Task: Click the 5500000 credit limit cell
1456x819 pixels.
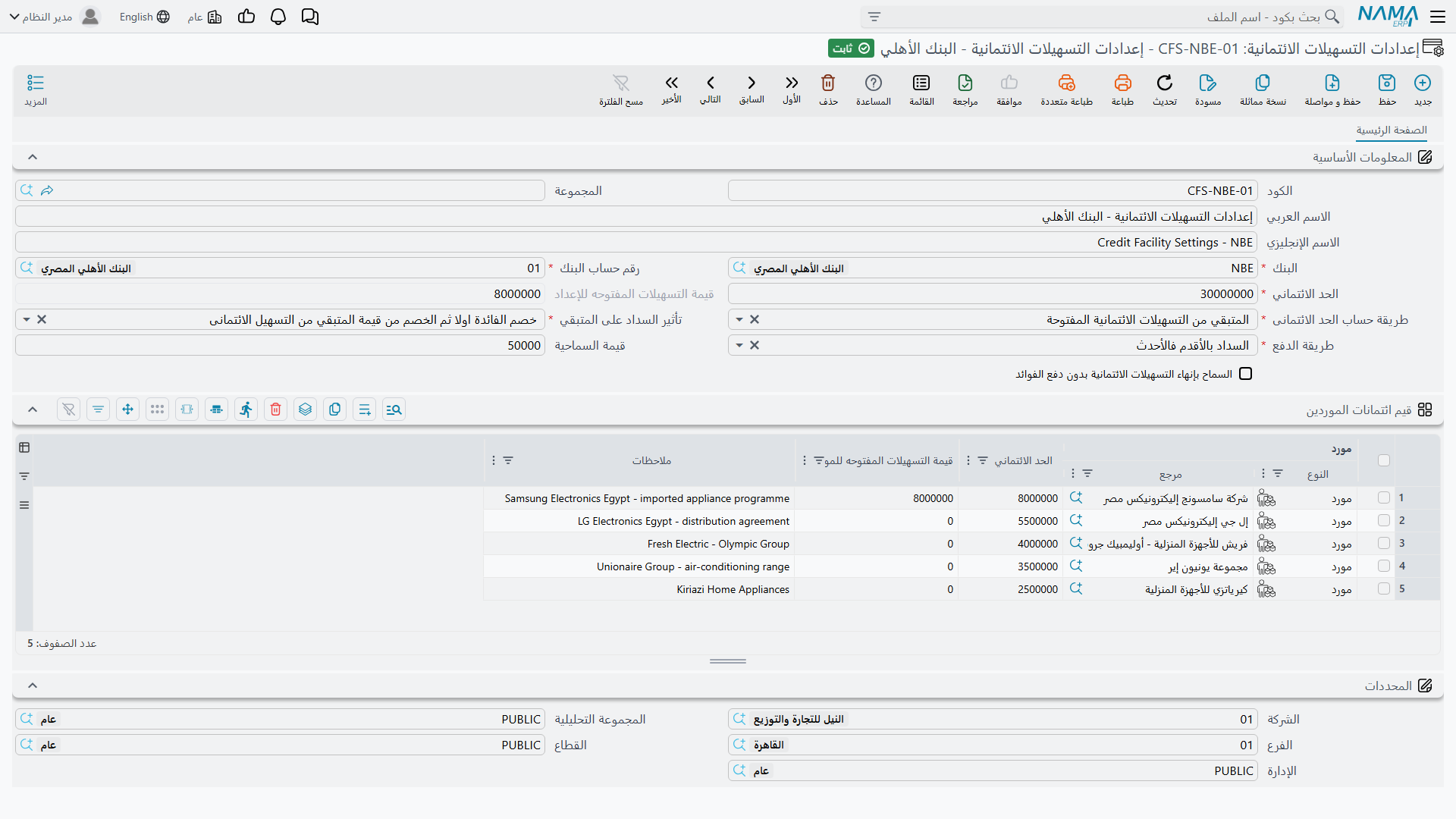Action: 1011,521
